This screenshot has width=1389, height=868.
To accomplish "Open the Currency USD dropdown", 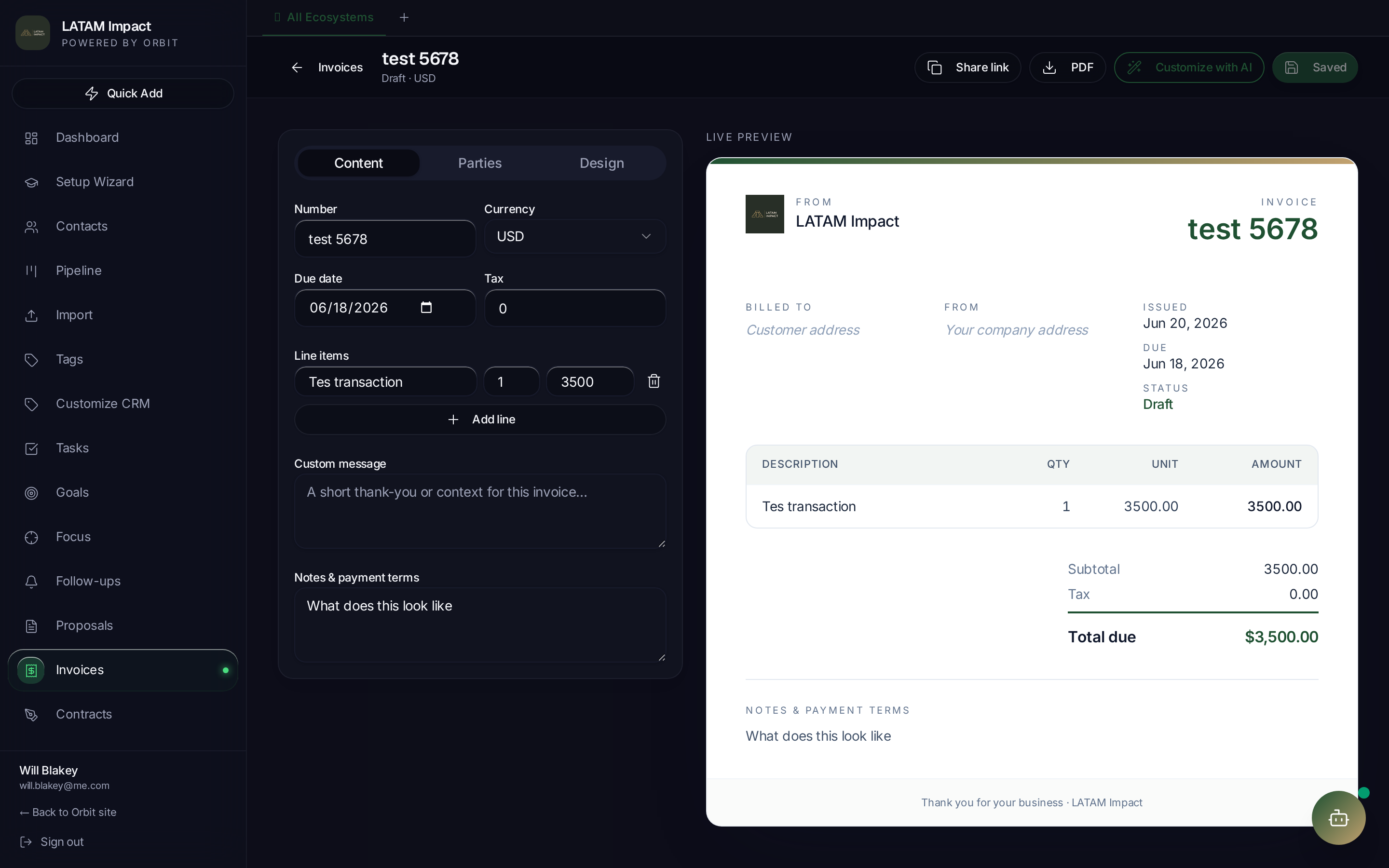I will tap(575, 236).
